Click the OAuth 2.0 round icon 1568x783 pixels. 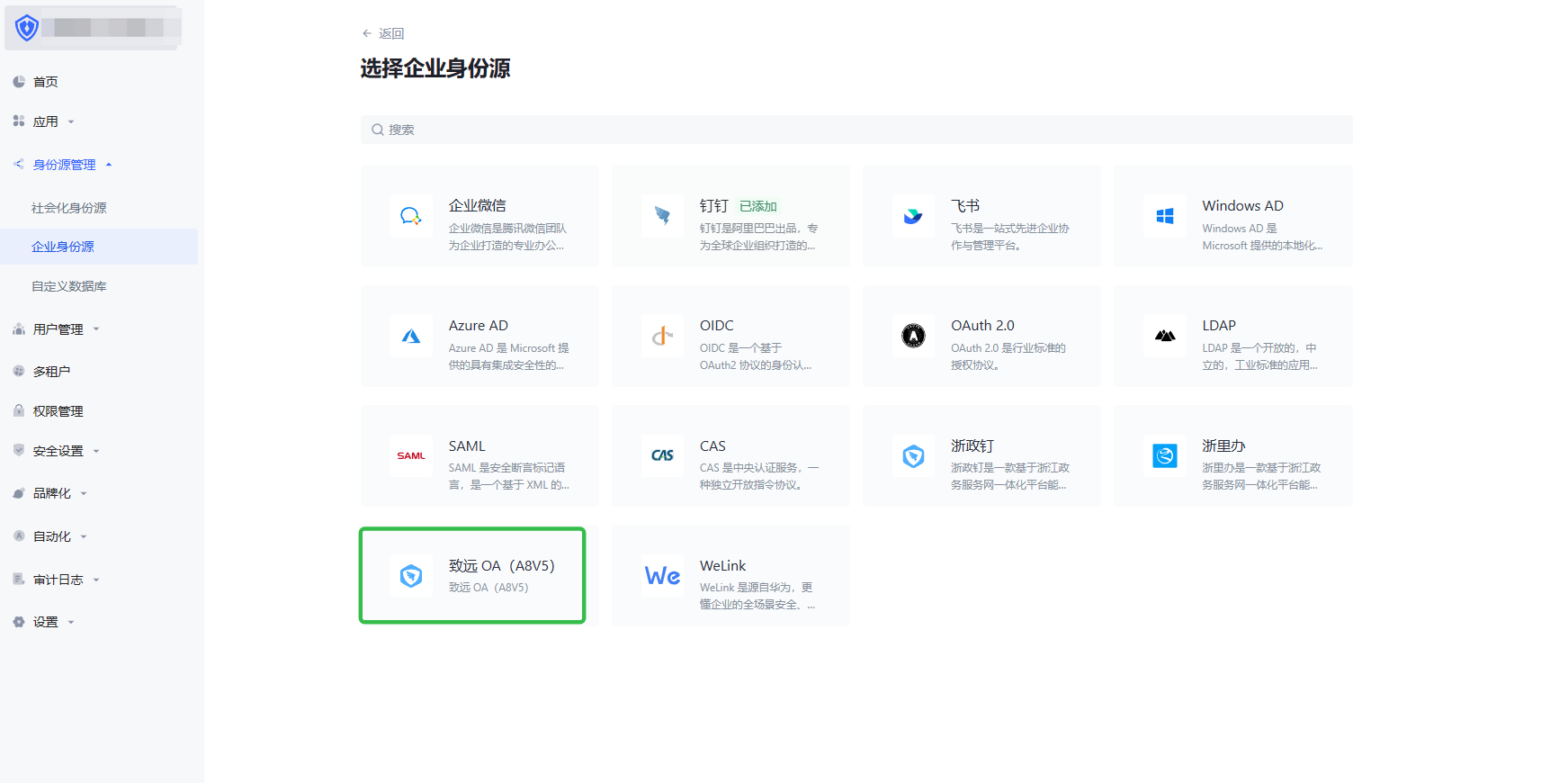point(913,337)
